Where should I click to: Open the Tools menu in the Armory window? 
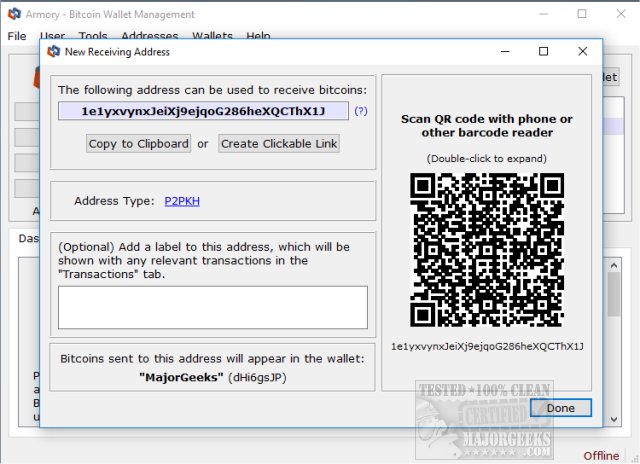coord(93,36)
